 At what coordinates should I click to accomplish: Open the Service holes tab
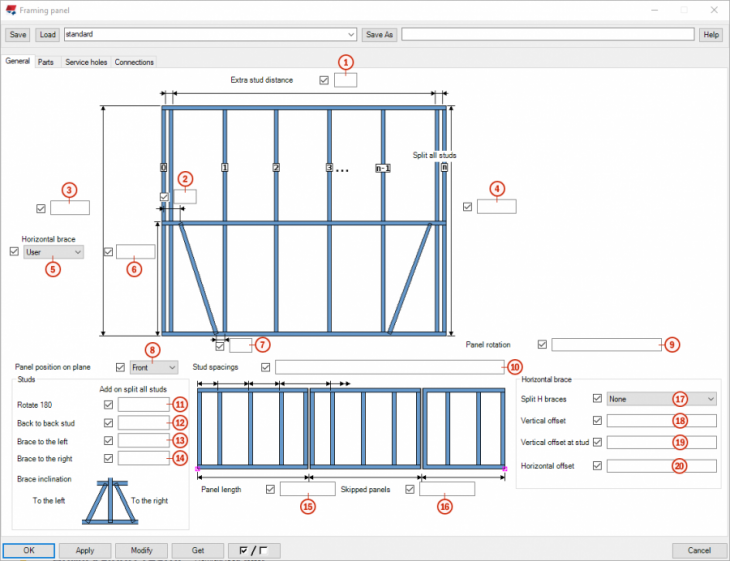86,62
